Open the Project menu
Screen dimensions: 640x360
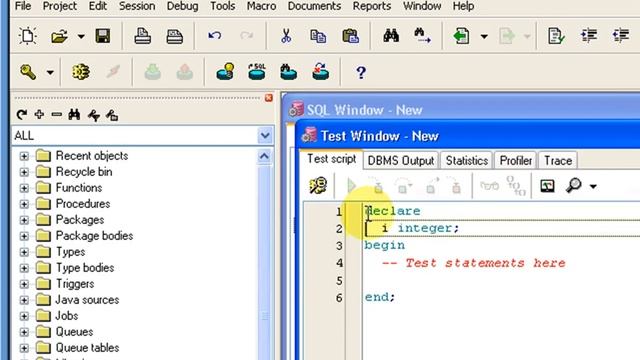pos(60,6)
